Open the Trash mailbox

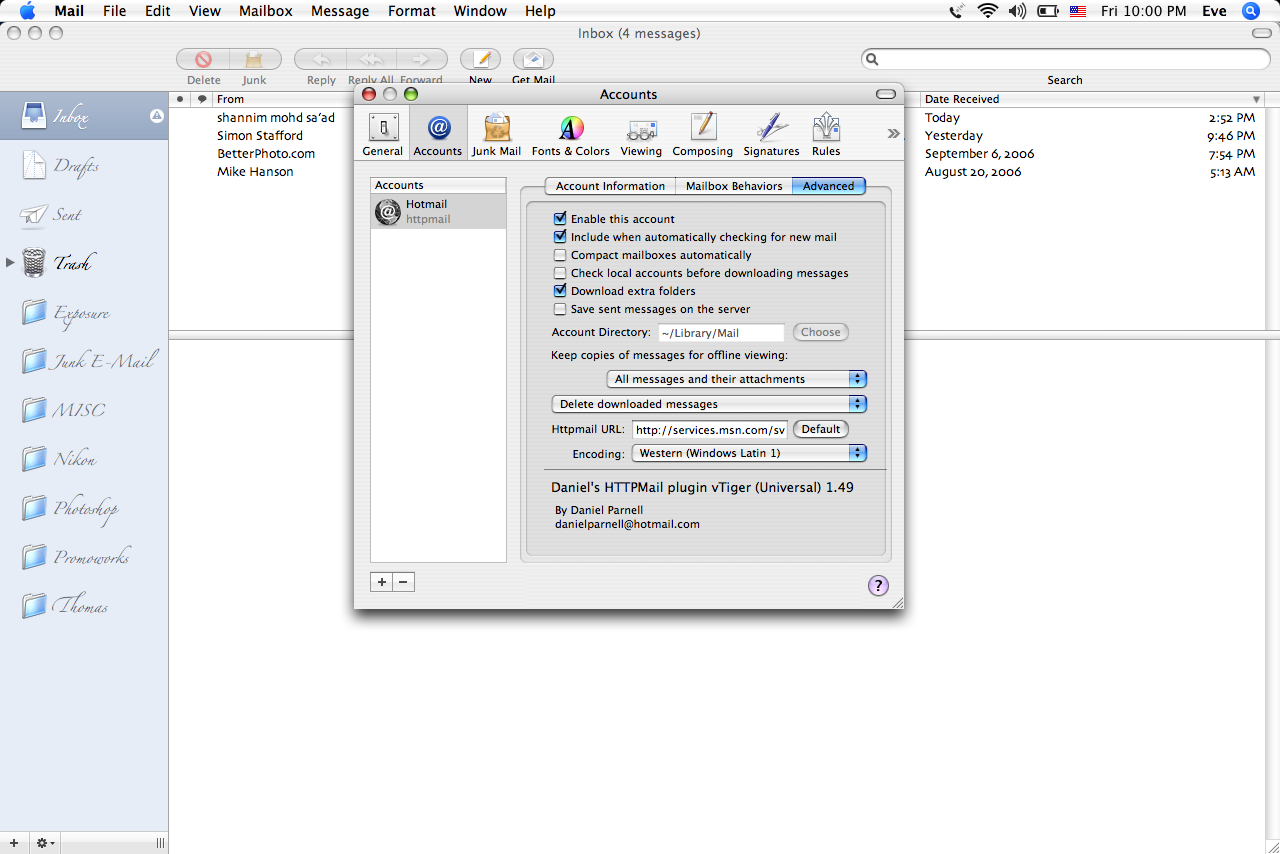coord(84,263)
